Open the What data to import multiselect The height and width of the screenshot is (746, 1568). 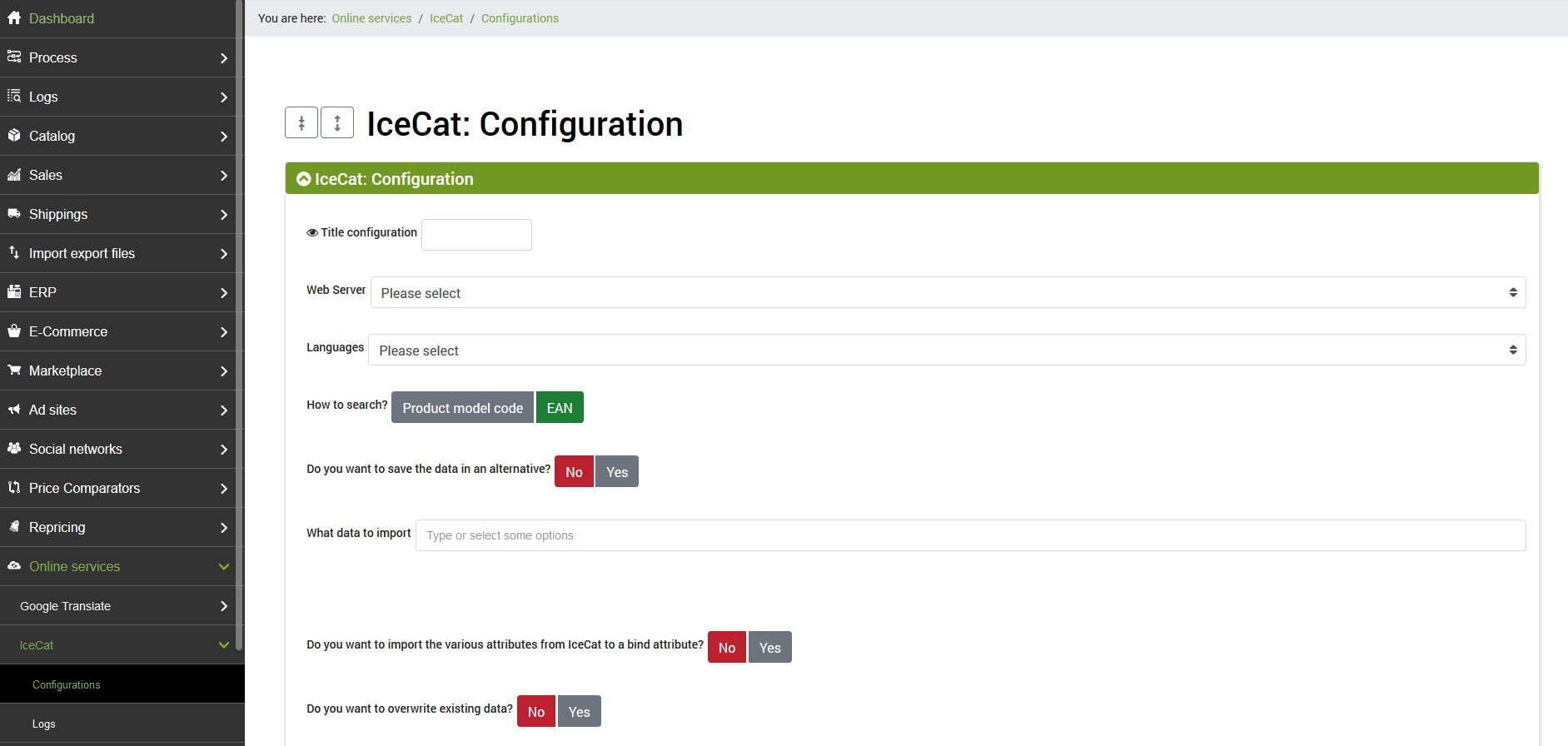970,535
